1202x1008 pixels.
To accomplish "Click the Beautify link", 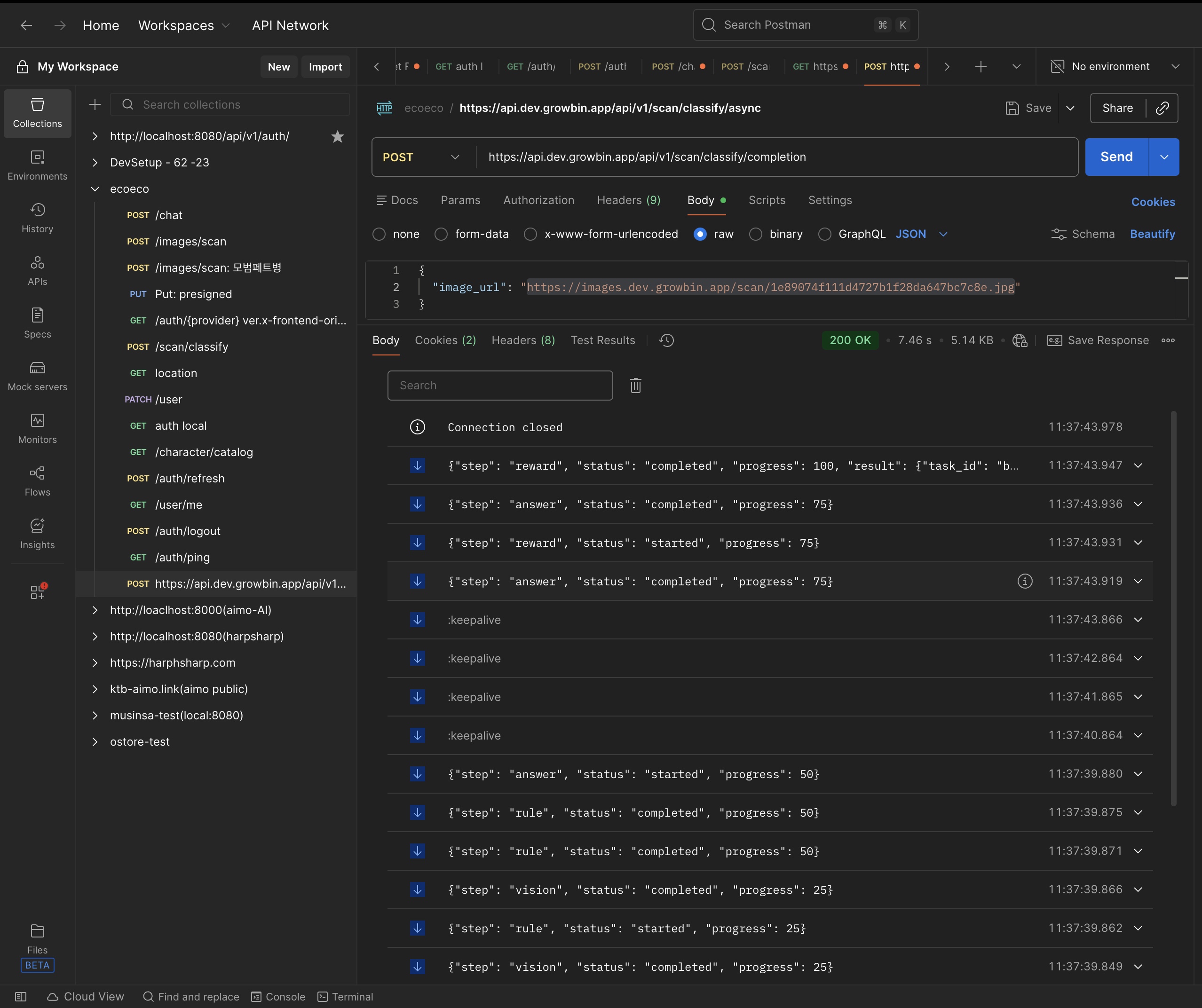I will tap(1152, 234).
